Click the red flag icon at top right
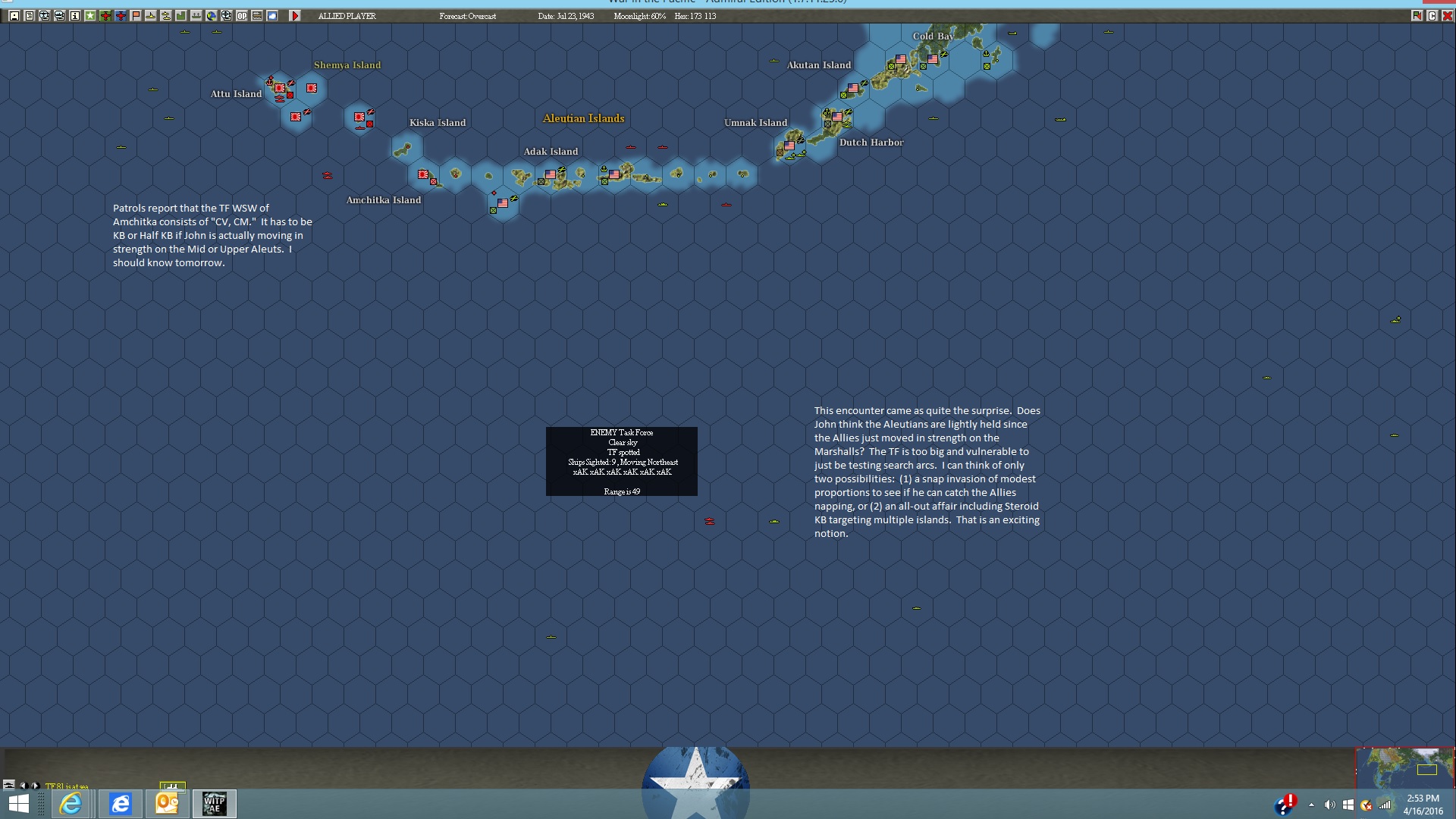Image resolution: width=1456 pixels, height=819 pixels. point(1417,16)
